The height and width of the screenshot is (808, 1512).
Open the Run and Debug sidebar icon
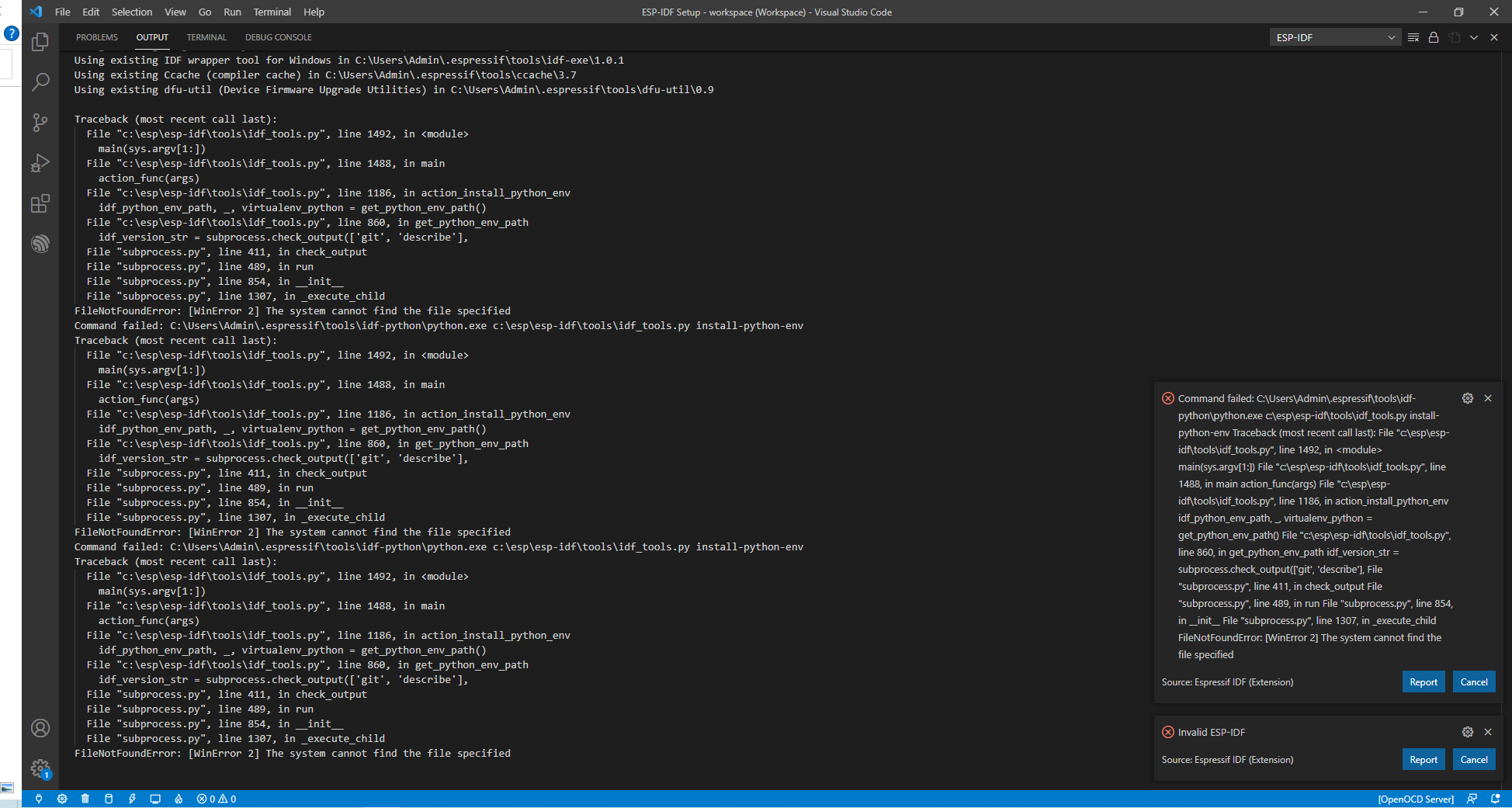pos(40,163)
